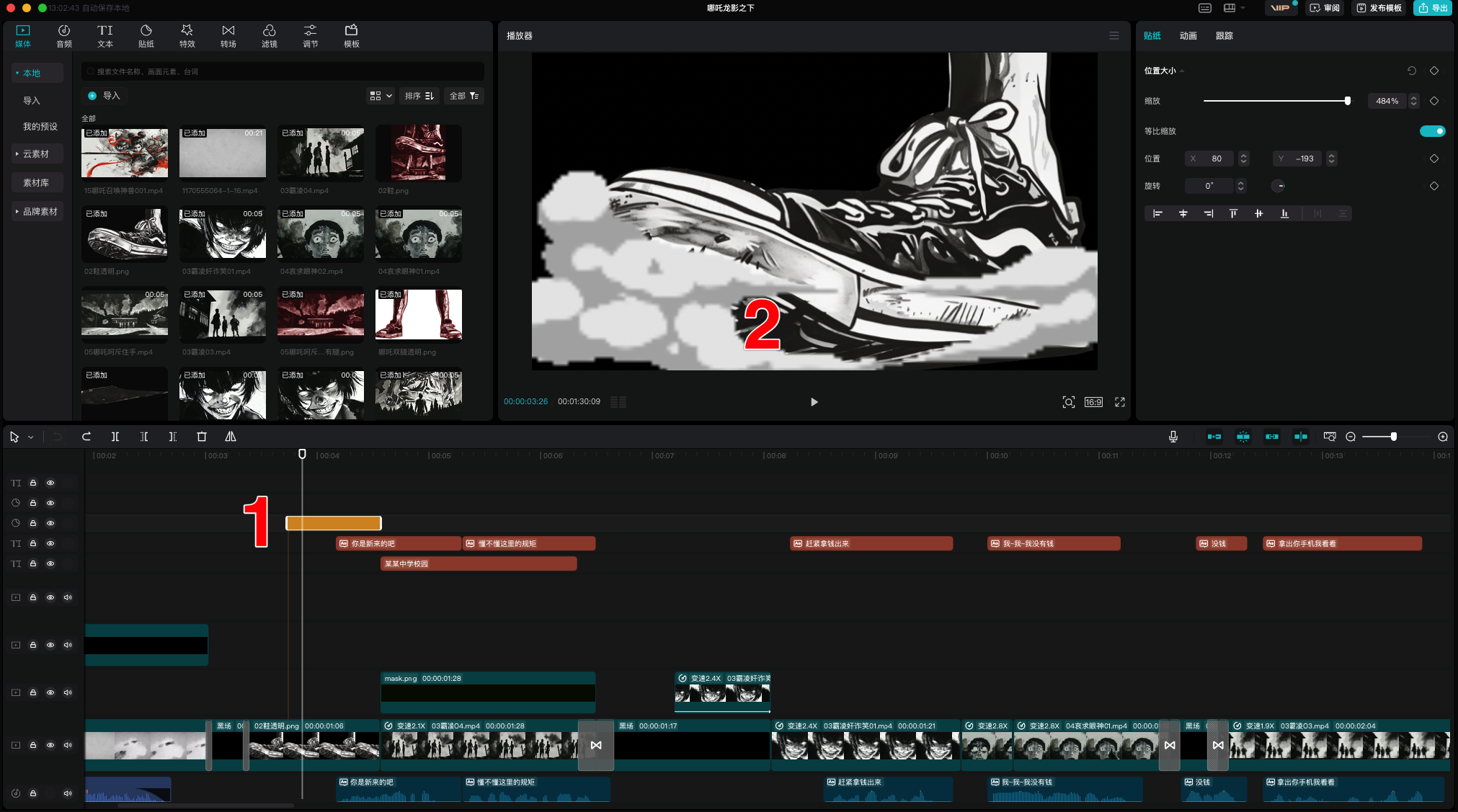Mute the main video track
1458x812 pixels.
pos(68,745)
